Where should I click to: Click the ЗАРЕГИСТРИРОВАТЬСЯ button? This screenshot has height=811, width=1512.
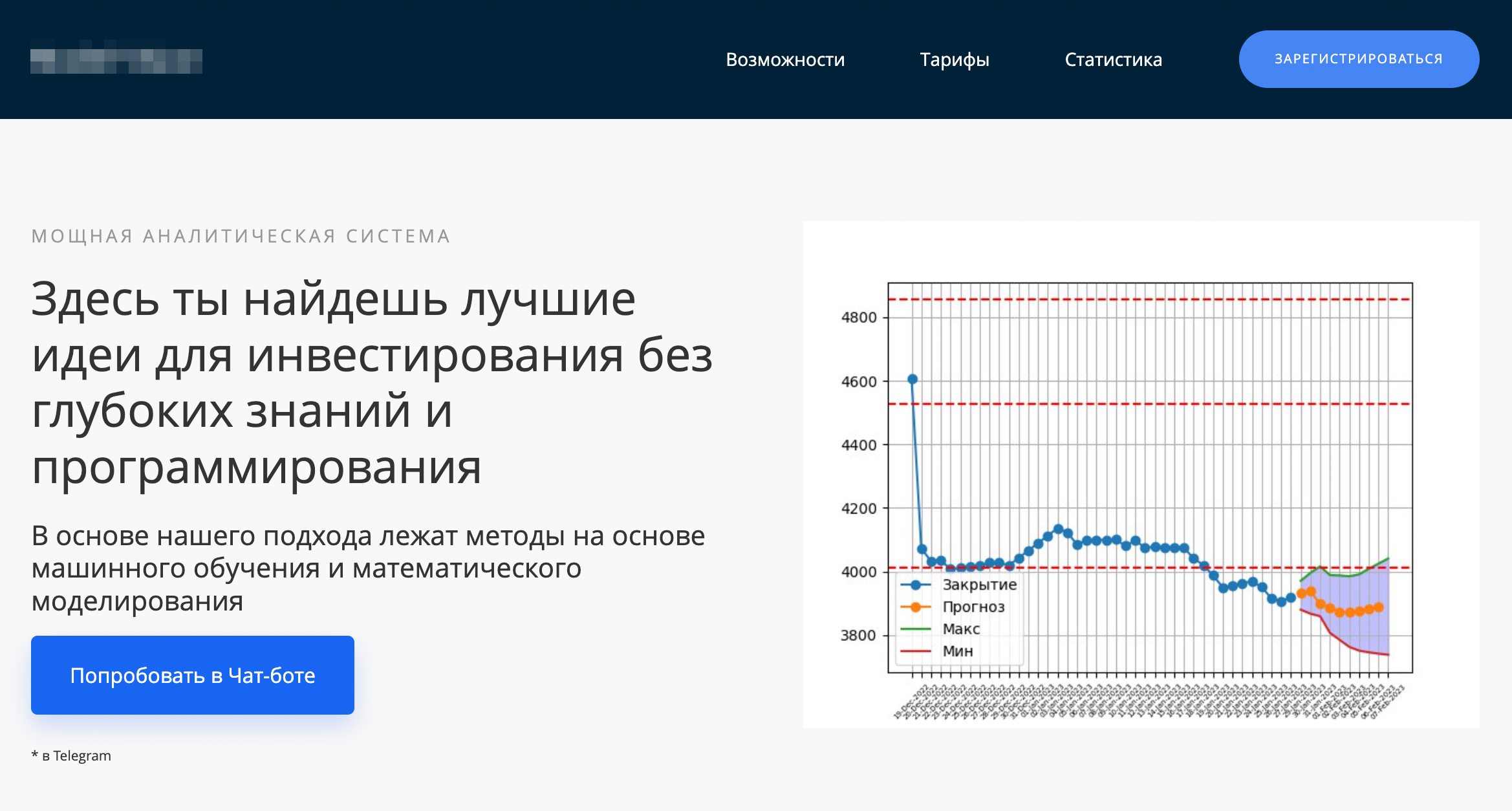1359,59
